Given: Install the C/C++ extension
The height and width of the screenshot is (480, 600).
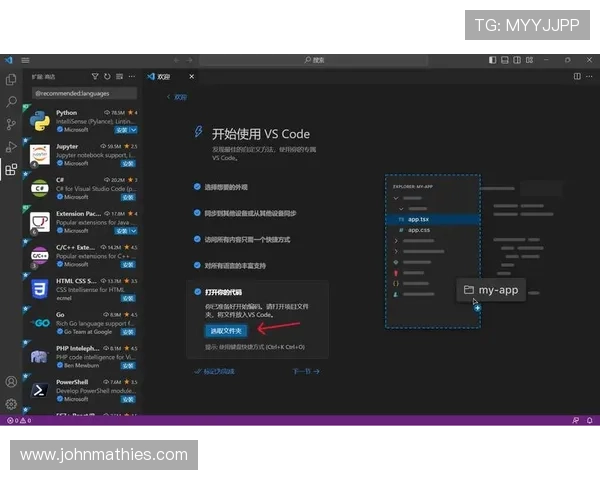Looking at the screenshot, I should tap(128, 265).
